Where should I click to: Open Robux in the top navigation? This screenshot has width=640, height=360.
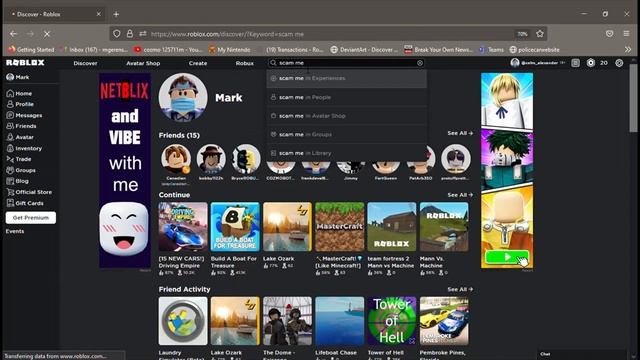[x=244, y=63]
